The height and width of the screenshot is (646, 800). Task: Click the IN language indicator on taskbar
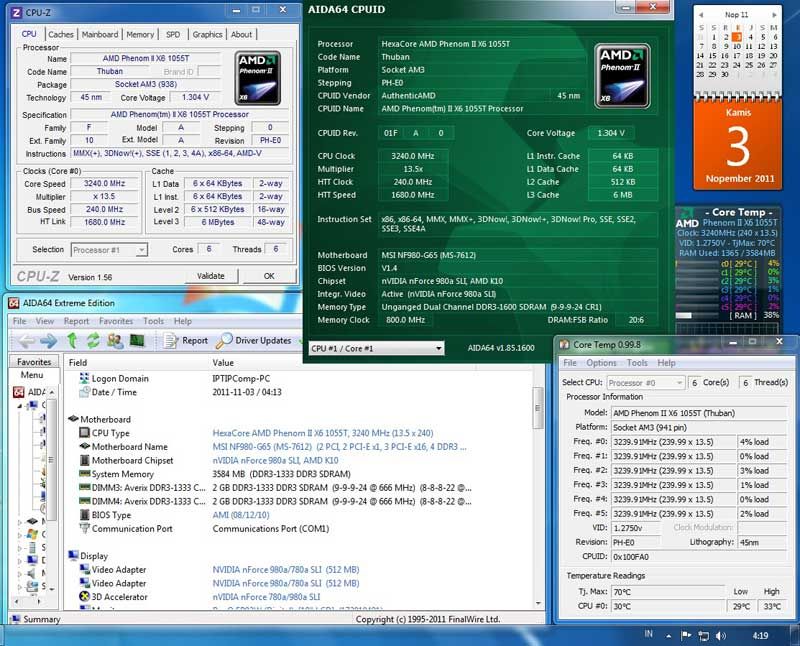[x=648, y=634]
